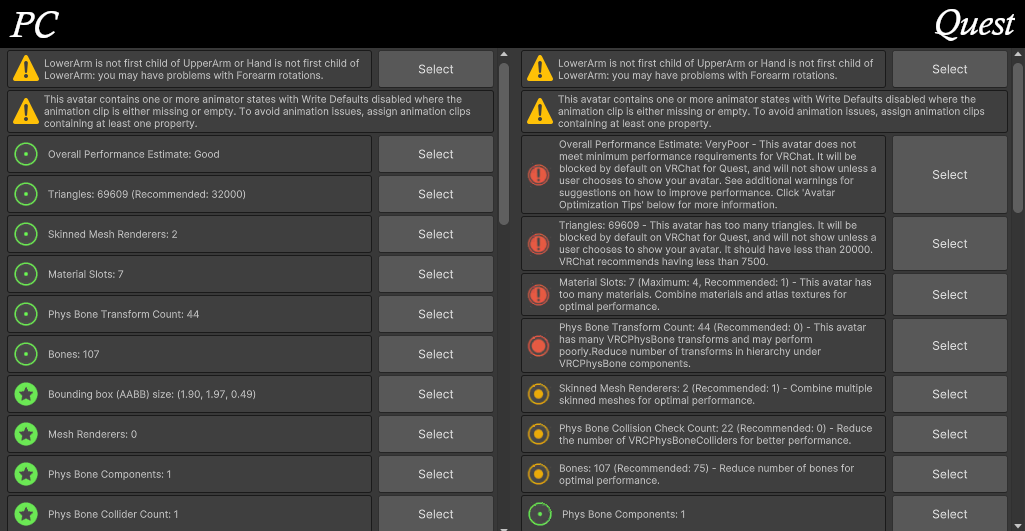Click the red icon for Quest Material Slots
The image size is (1025, 531).
click(539, 295)
